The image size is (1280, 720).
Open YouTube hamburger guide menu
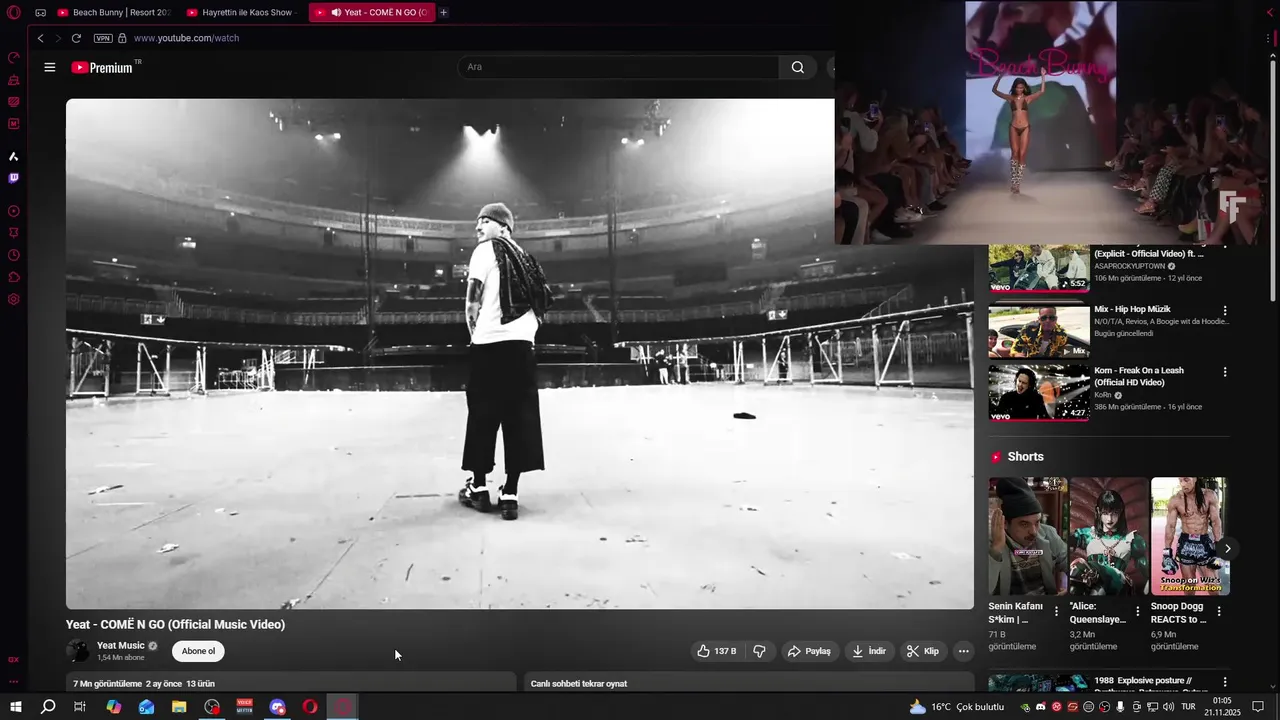coord(50,67)
